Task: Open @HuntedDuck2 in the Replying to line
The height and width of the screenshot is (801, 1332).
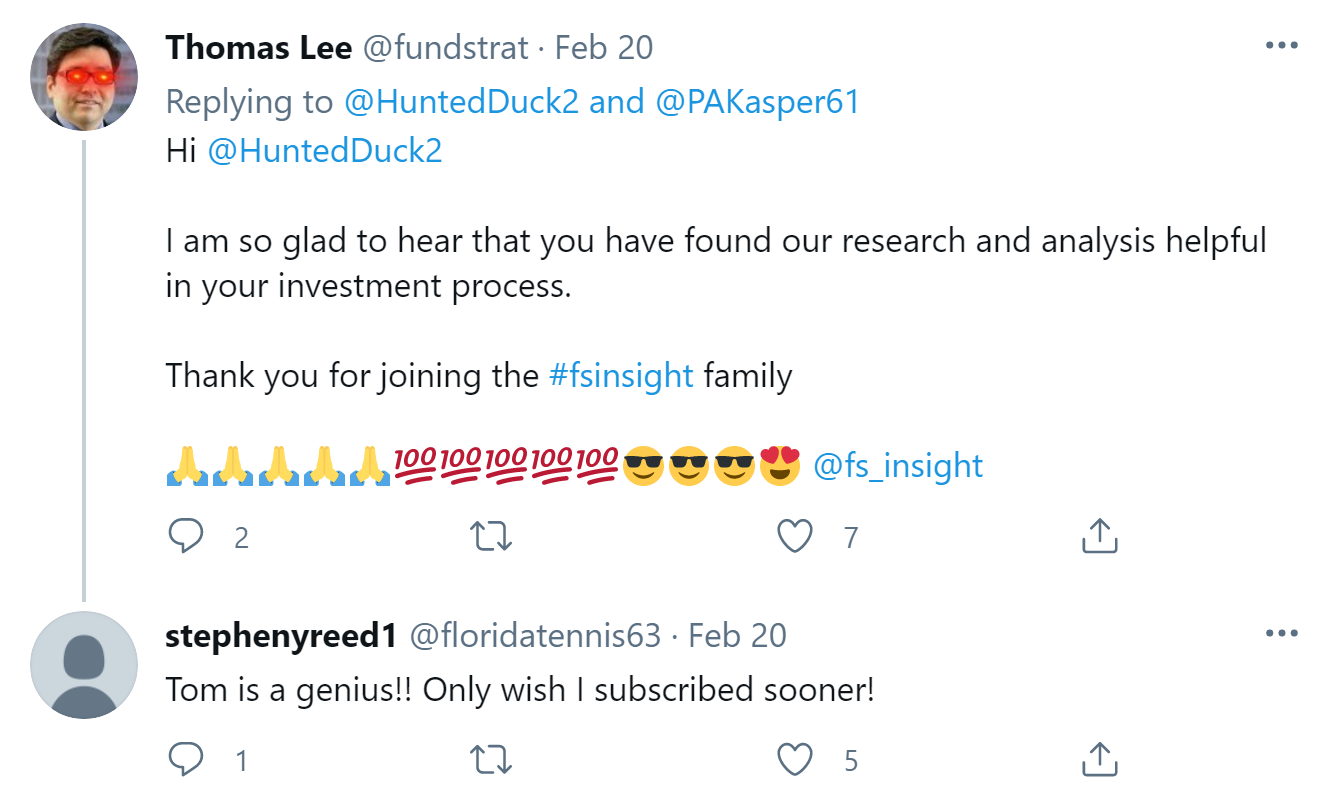Action: (x=461, y=102)
